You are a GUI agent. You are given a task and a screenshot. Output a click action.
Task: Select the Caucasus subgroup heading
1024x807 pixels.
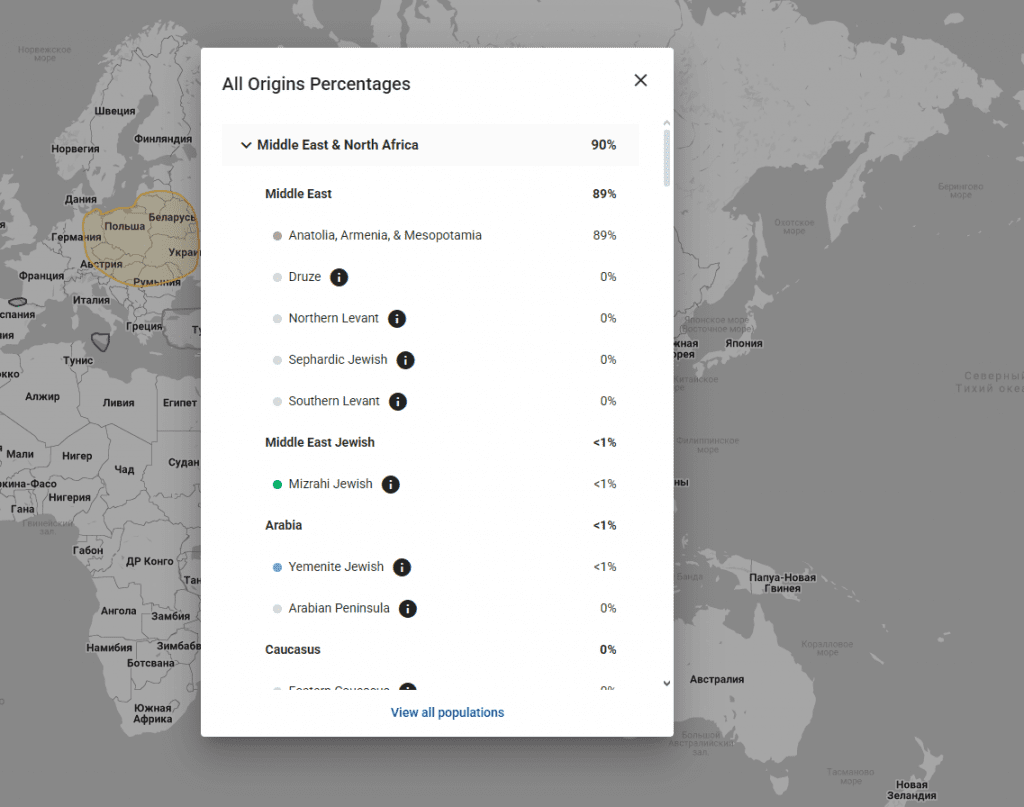(292, 650)
